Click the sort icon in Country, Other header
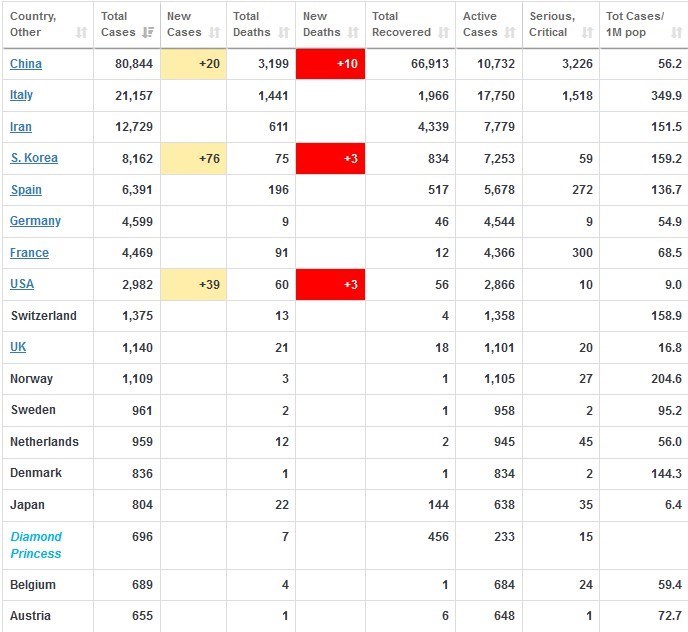The height and width of the screenshot is (632, 688). pyautogui.click(x=80, y=33)
